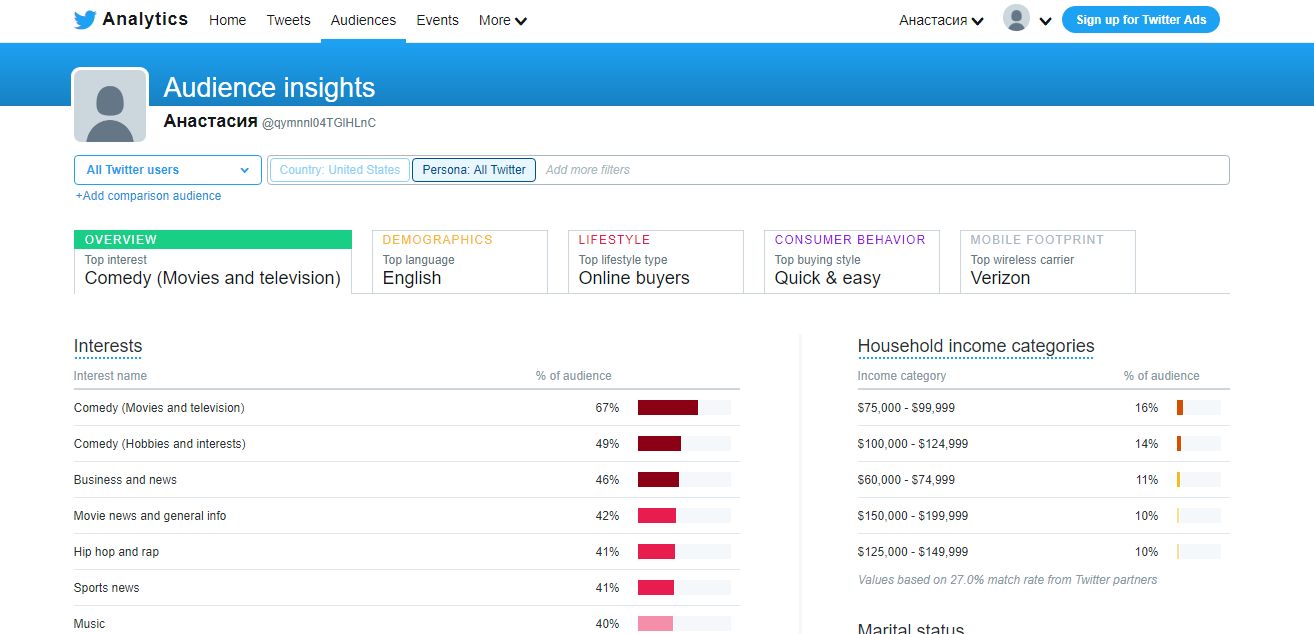This screenshot has width=1314, height=634.
Task: Click the Sign up for Twitter Ads button
Action: (1140, 19)
